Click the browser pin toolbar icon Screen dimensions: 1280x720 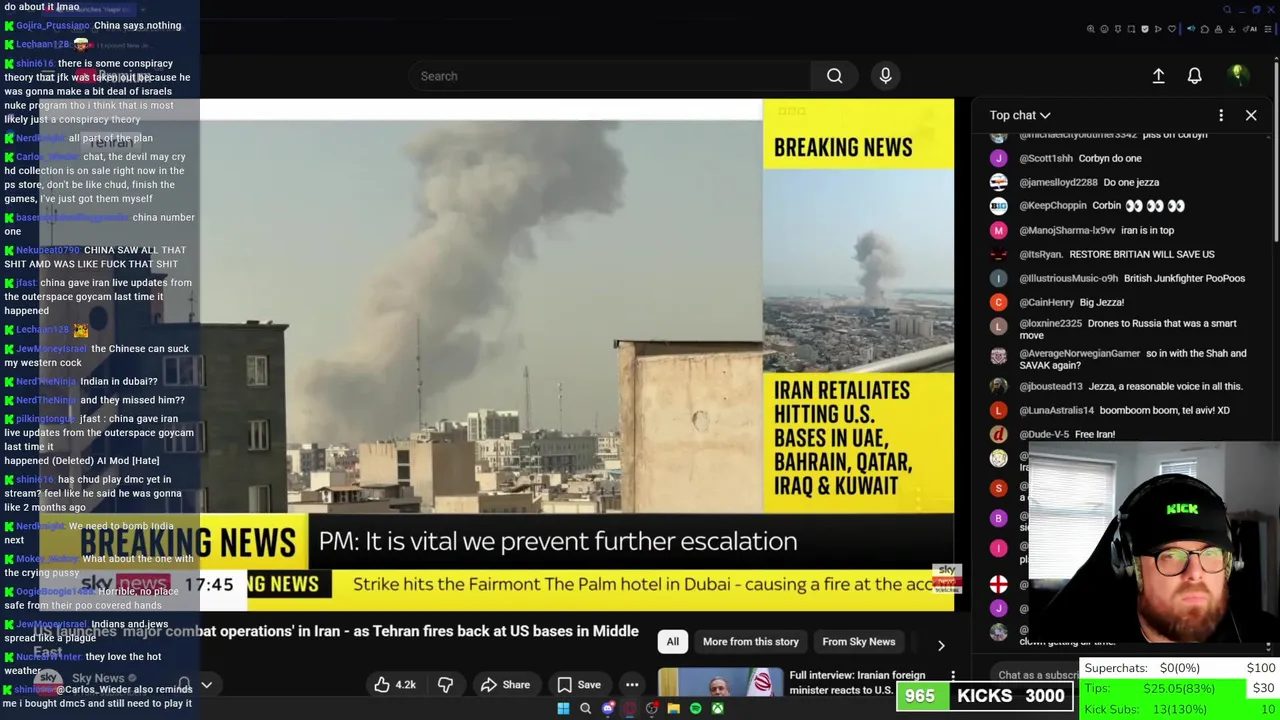pyautogui.click(x=1118, y=29)
